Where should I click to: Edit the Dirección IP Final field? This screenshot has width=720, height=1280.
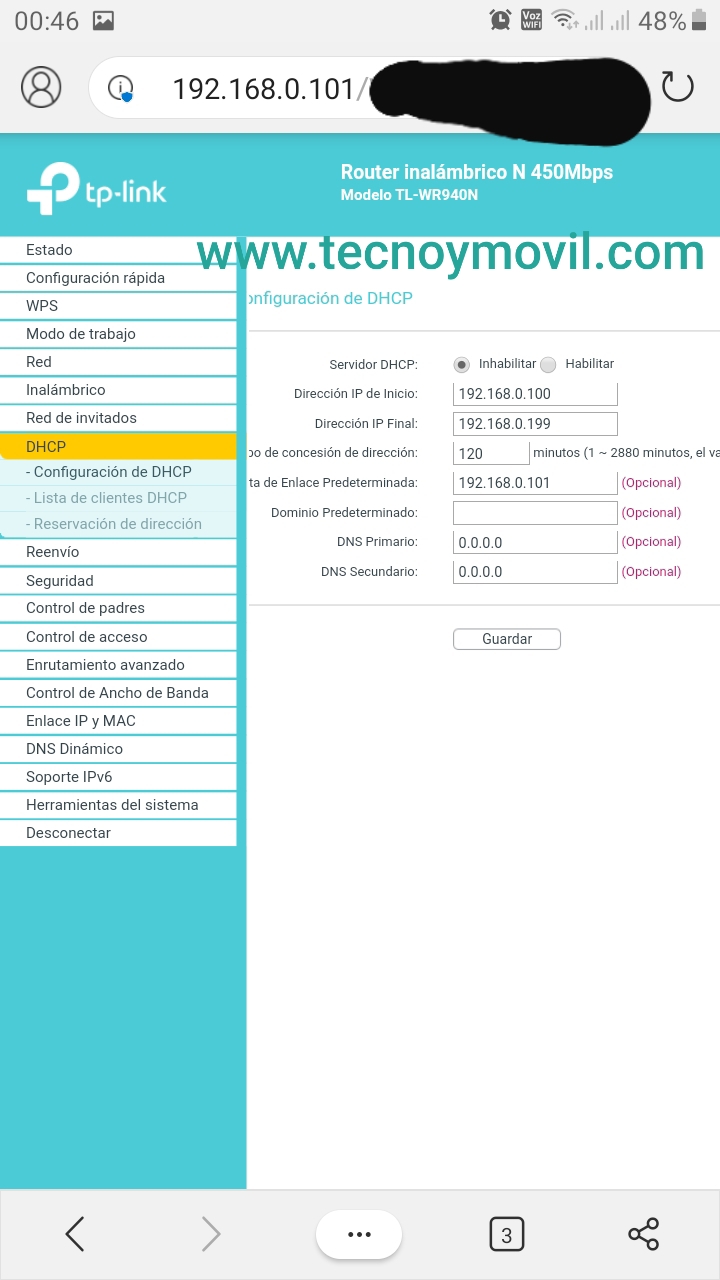(535, 424)
